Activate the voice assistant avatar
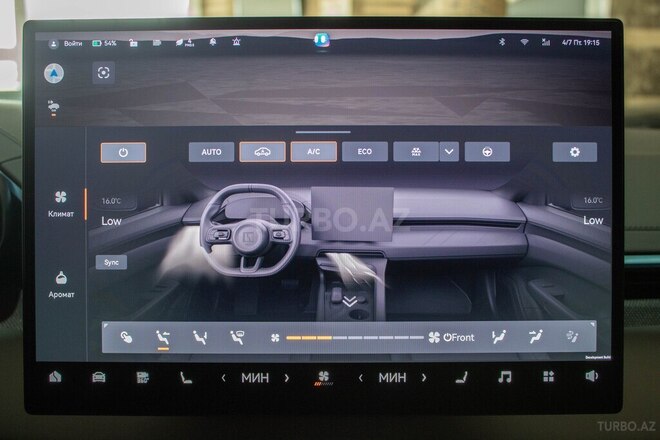Image resolution: width=660 pixels, height=440 pixels. point(322,40)
